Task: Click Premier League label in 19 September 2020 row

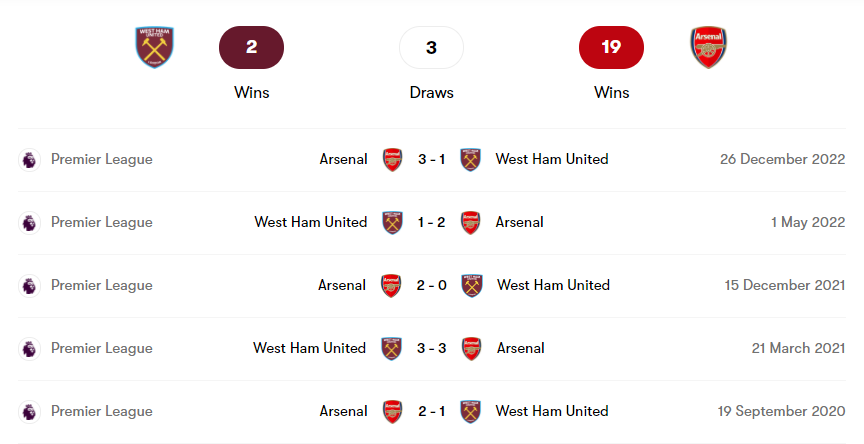Action: pos(102,411)
